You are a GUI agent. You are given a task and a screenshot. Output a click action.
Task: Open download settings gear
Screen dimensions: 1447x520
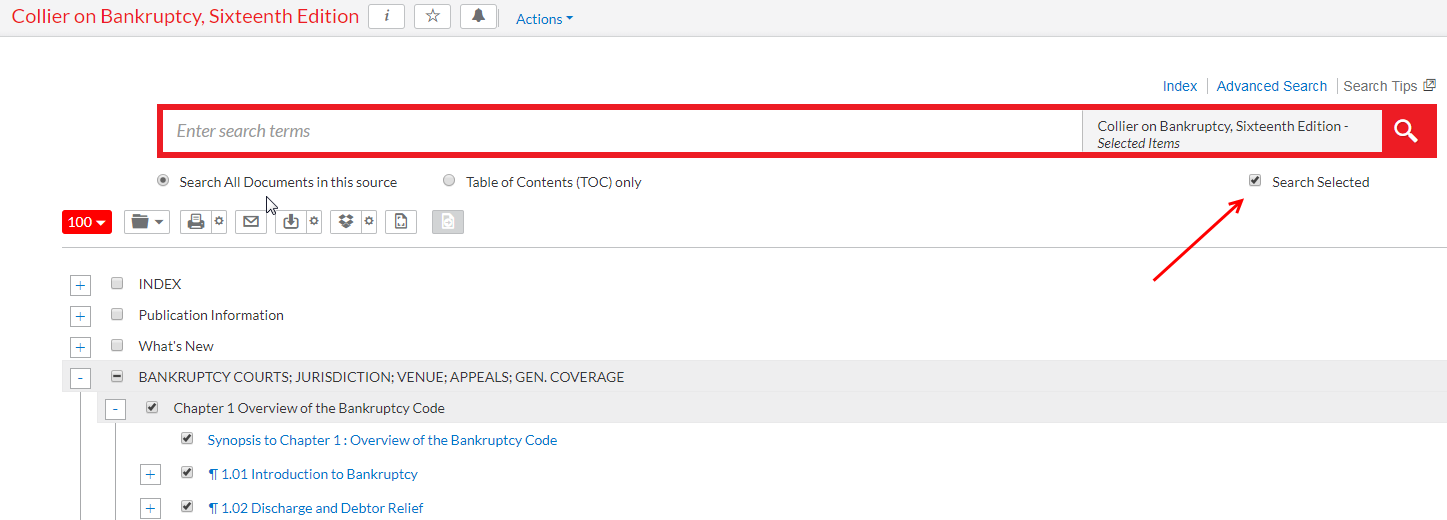314,222
